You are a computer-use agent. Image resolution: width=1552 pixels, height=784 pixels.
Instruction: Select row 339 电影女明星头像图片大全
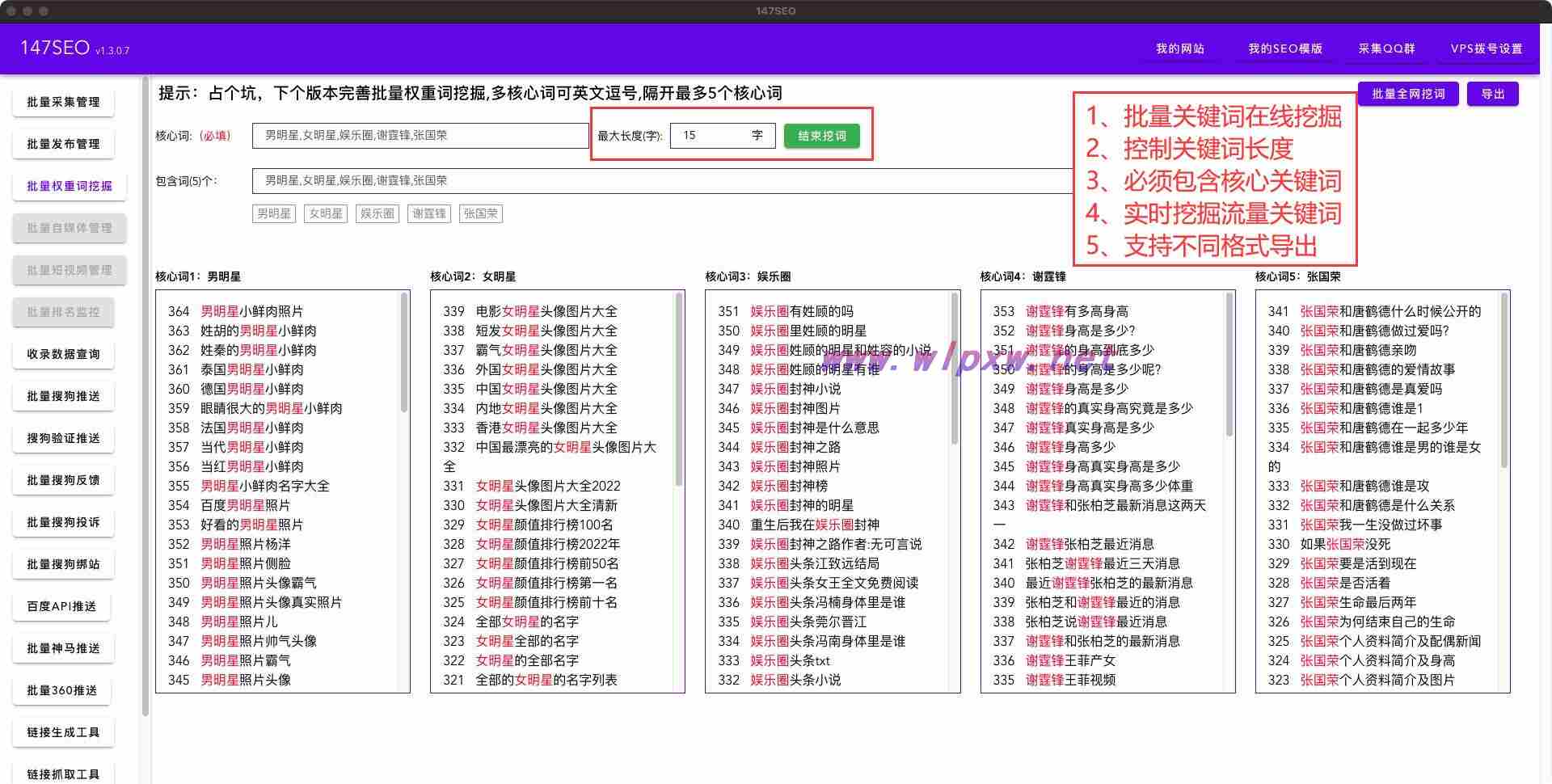(x=530, y=311)
